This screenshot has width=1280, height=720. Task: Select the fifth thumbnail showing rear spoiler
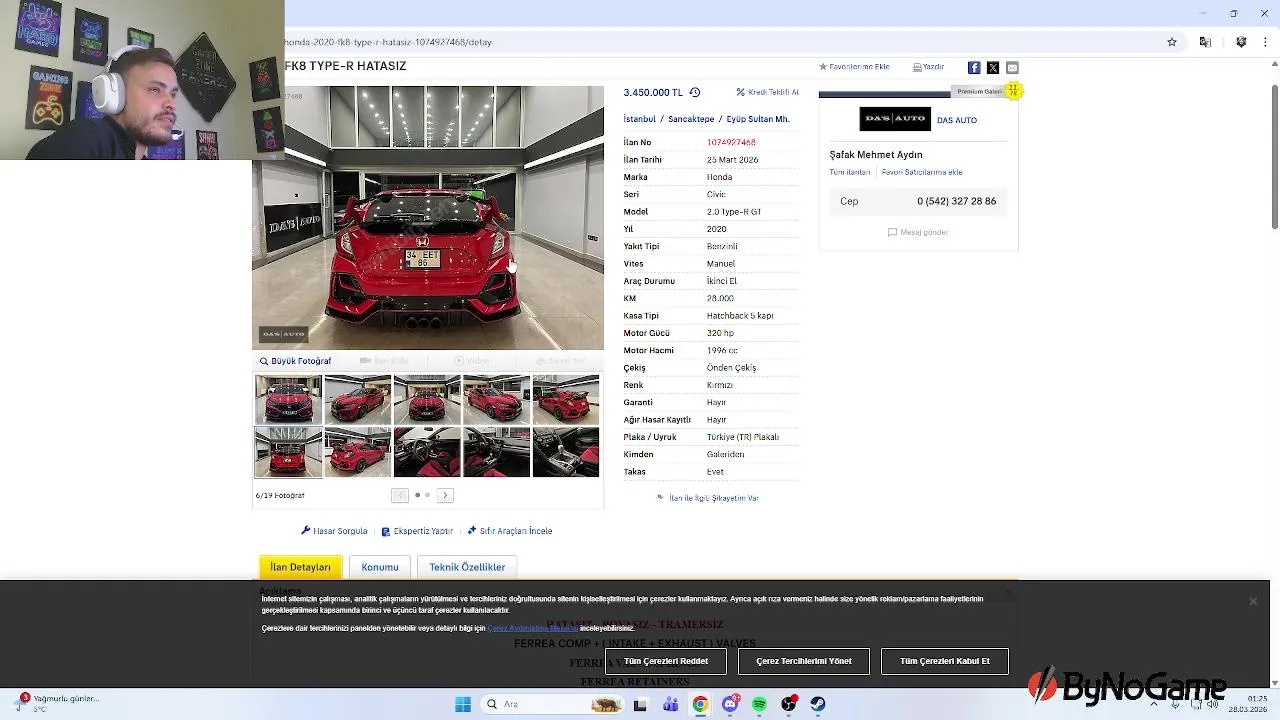566,399
